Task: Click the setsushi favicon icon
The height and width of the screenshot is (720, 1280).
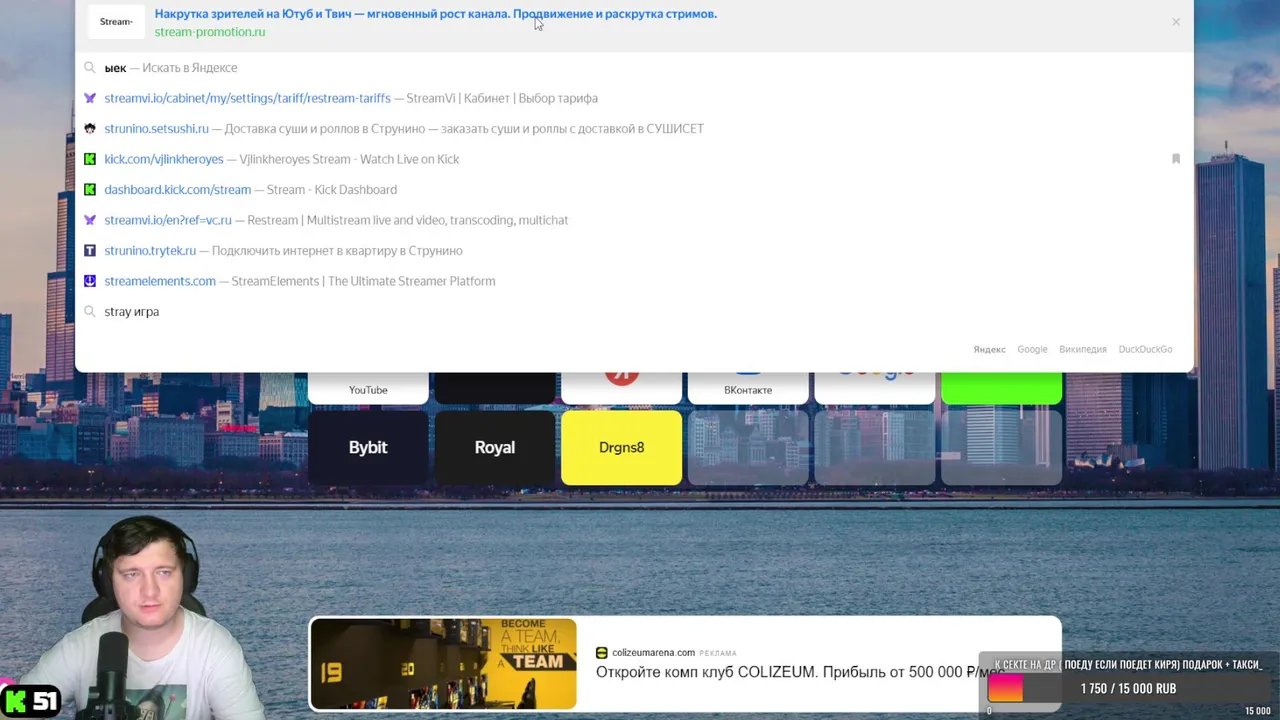Action: pyautogui.click(x=90, y=129)
